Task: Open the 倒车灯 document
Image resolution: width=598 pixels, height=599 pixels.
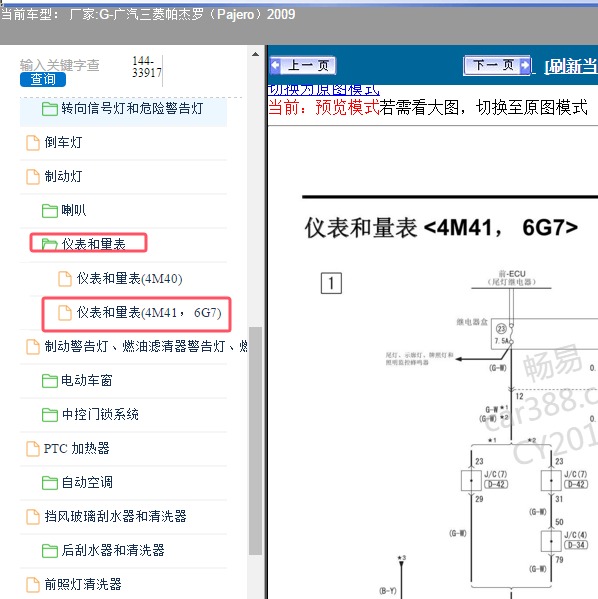Action: click(x=63, y=142)
